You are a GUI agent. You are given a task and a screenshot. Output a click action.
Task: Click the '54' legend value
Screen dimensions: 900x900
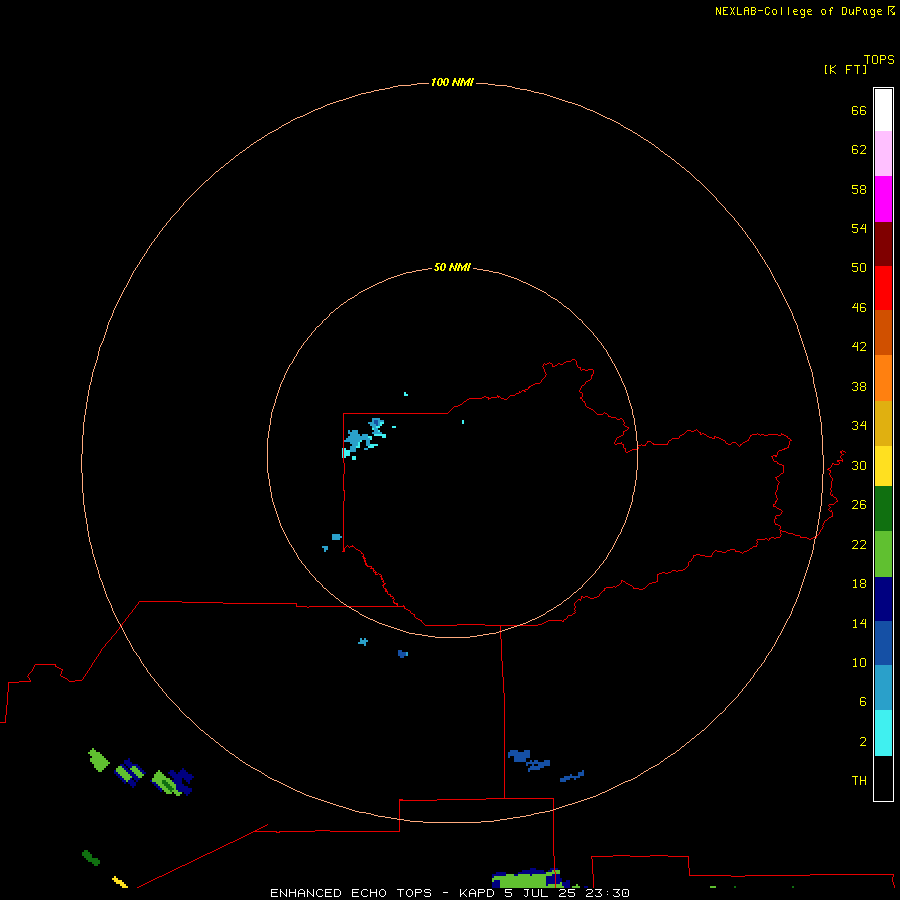859,228
